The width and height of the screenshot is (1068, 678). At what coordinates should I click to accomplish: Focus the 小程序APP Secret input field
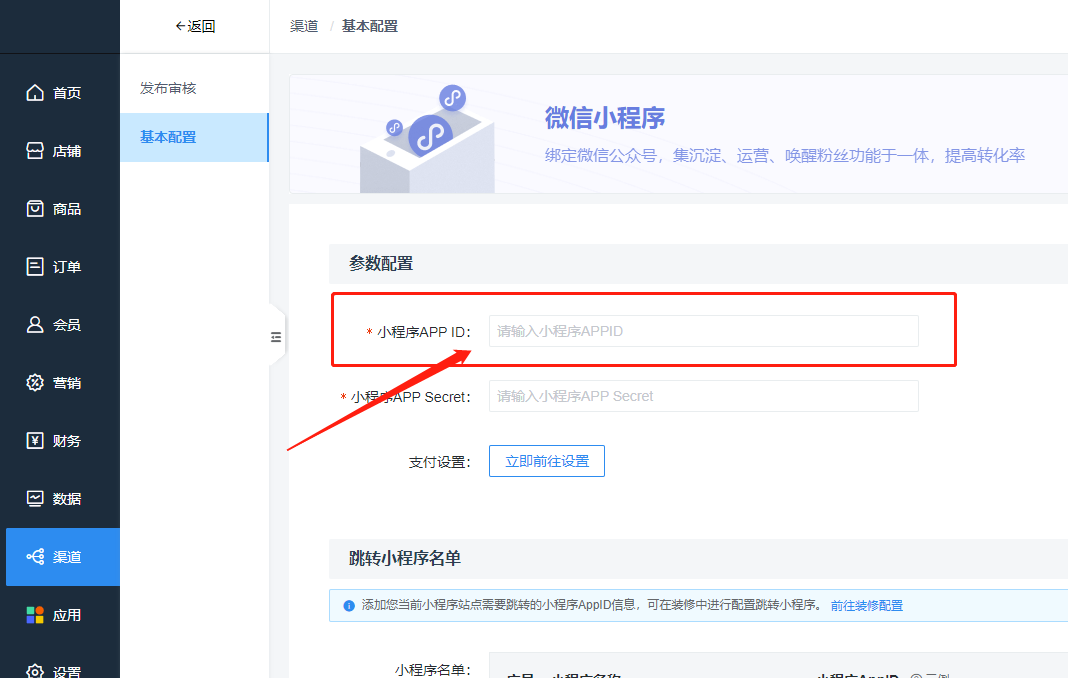[x=704, y=396]
